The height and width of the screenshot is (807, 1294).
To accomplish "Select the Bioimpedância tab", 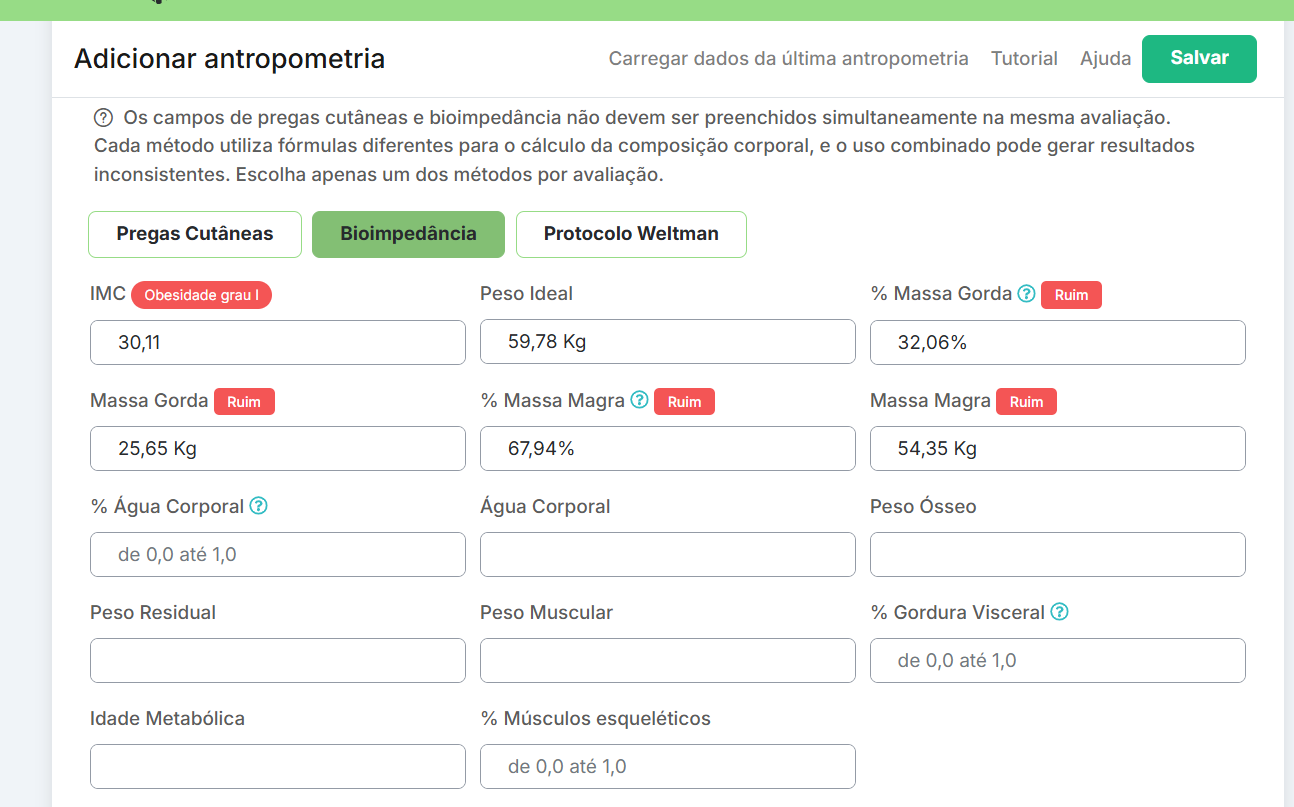I will click(408, 234).
